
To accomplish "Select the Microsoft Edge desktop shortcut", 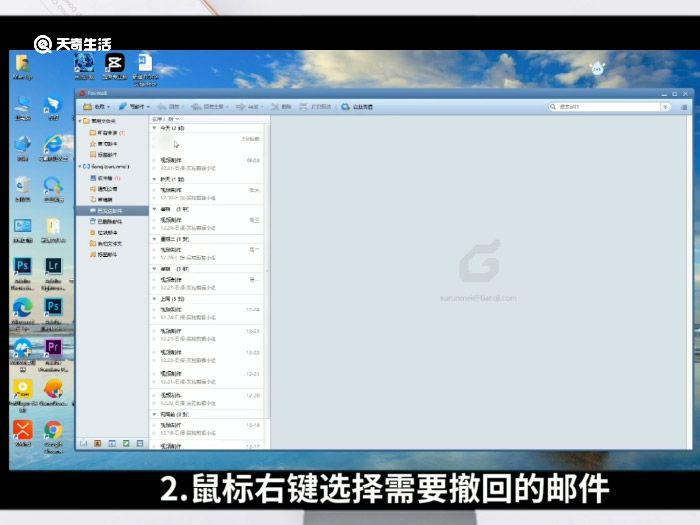I will [23, 314].
